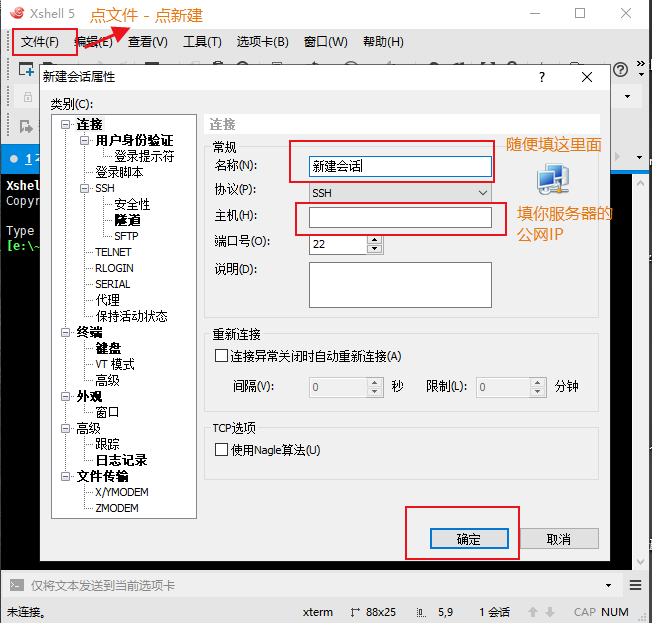The height and width of the screenshot is (623, 652).
Task: Click the 确定 button
Action: (469, 539)
